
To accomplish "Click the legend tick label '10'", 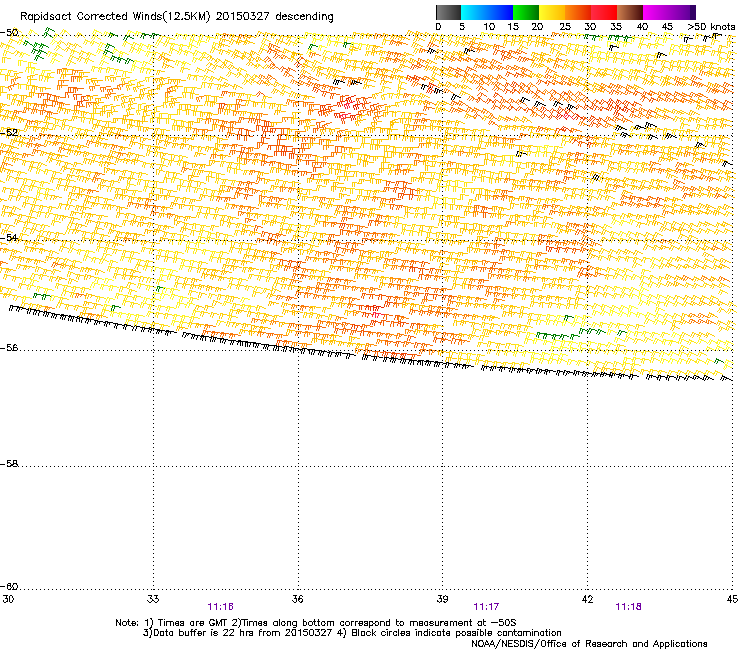I will tap(489, 27).
